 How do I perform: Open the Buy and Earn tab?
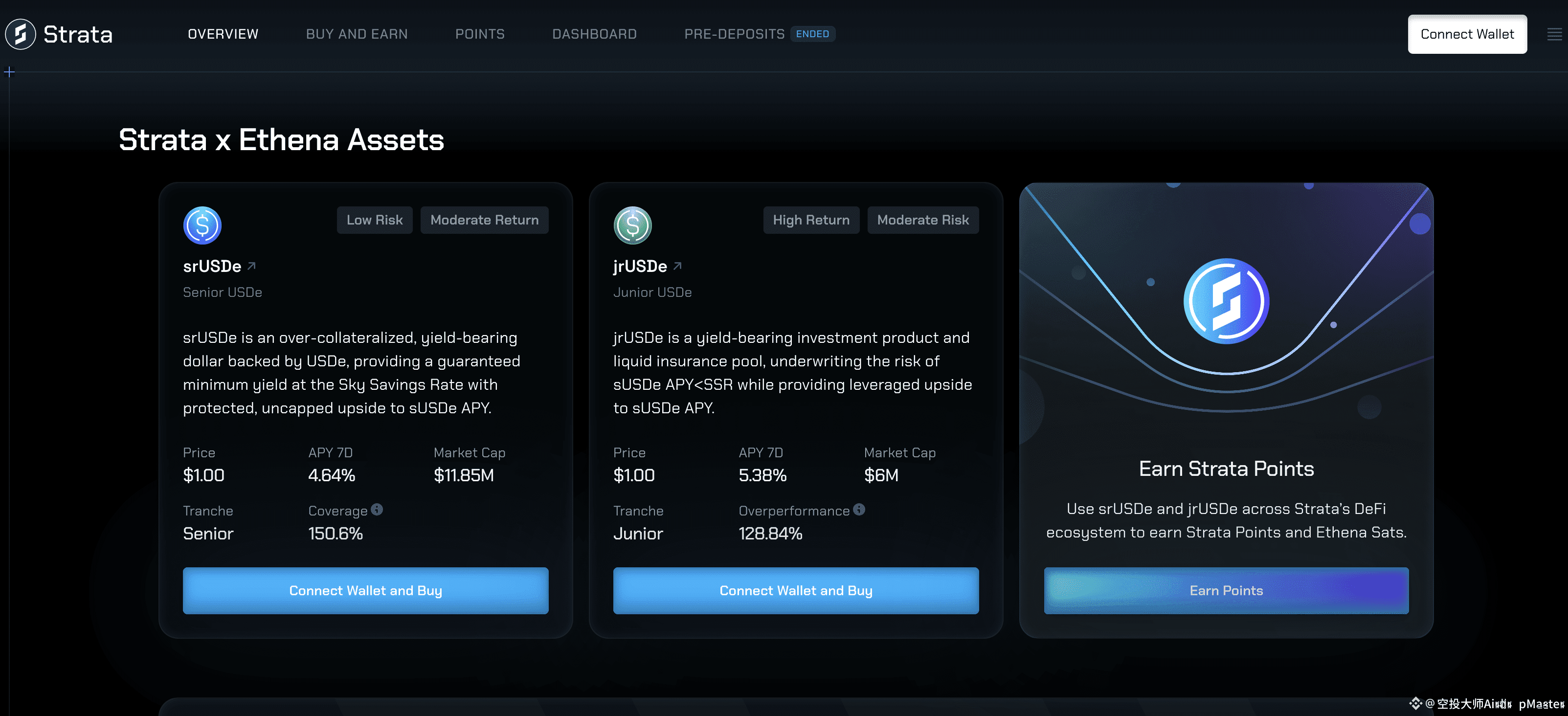click(x=357, y=34)
